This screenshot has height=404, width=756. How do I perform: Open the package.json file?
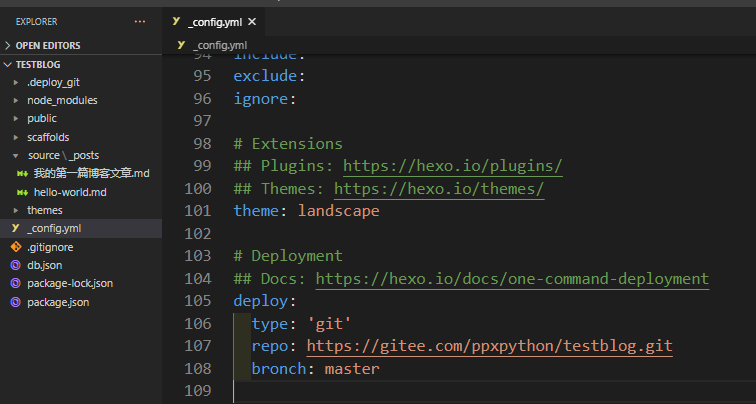pos(58,302)
